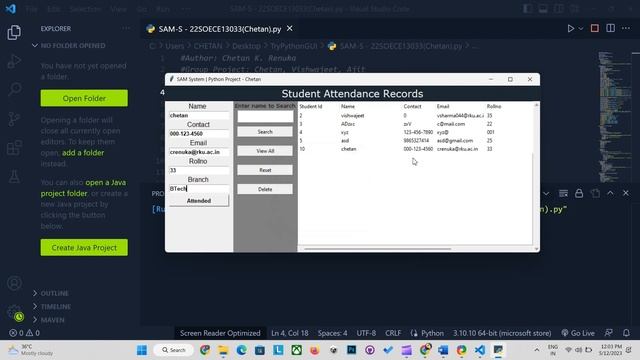Viewport: 640px width, 360px height.
Task: Toggle Screen Reader Optimized status item
Action: tap(220, 333)
